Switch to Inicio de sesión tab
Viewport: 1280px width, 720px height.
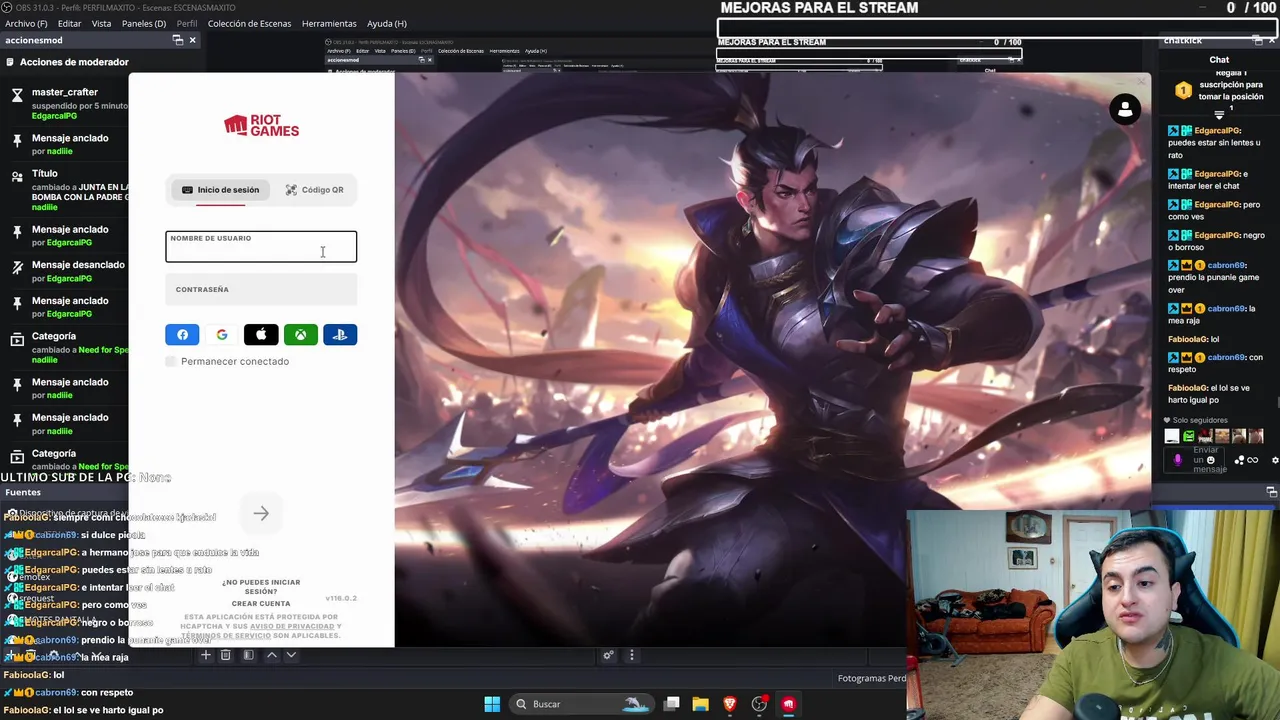[x=220, y=190]
